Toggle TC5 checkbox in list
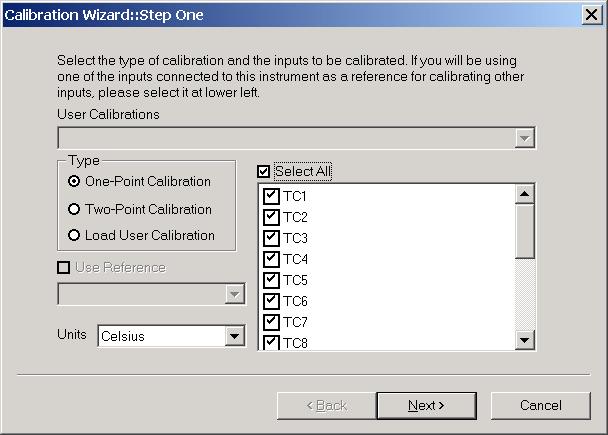The image size is (608, 435). 271,280
